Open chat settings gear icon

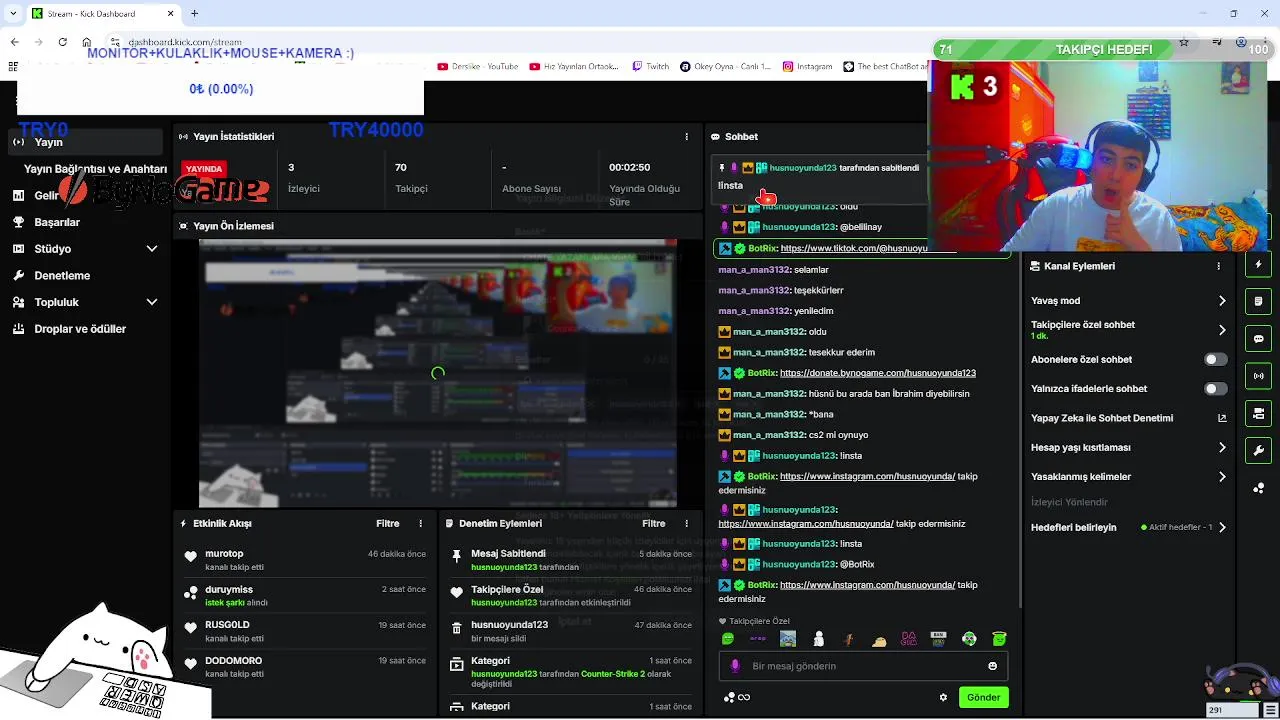tap(943, 698)
